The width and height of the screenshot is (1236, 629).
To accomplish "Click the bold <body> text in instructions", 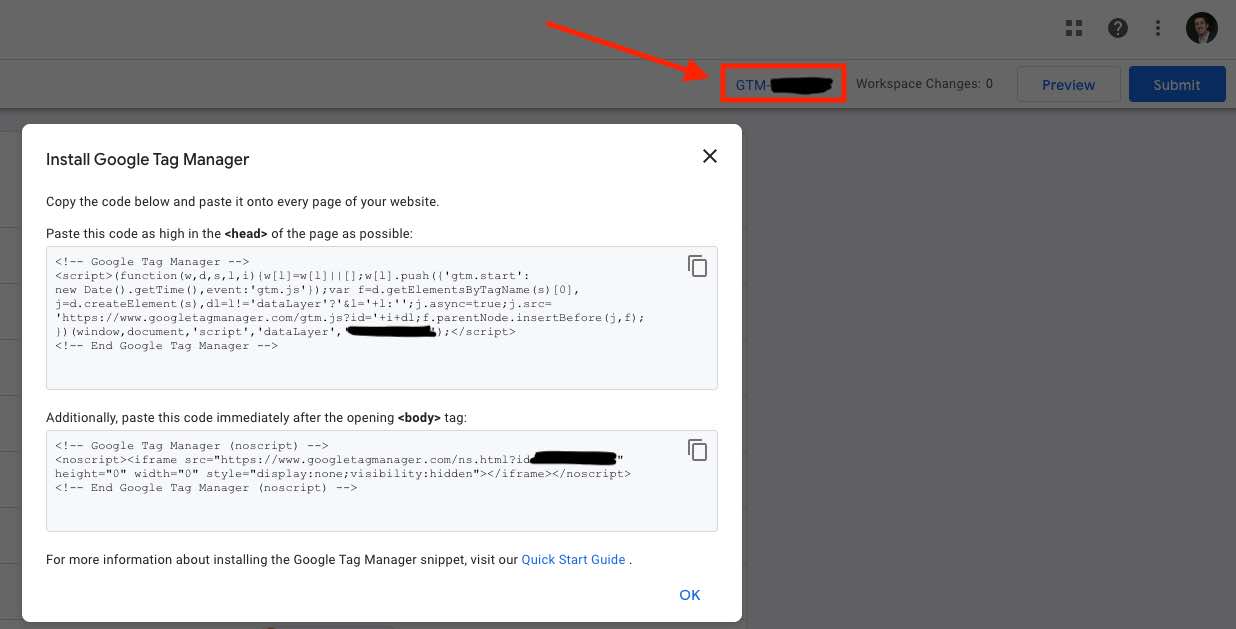I will (419, 416).
